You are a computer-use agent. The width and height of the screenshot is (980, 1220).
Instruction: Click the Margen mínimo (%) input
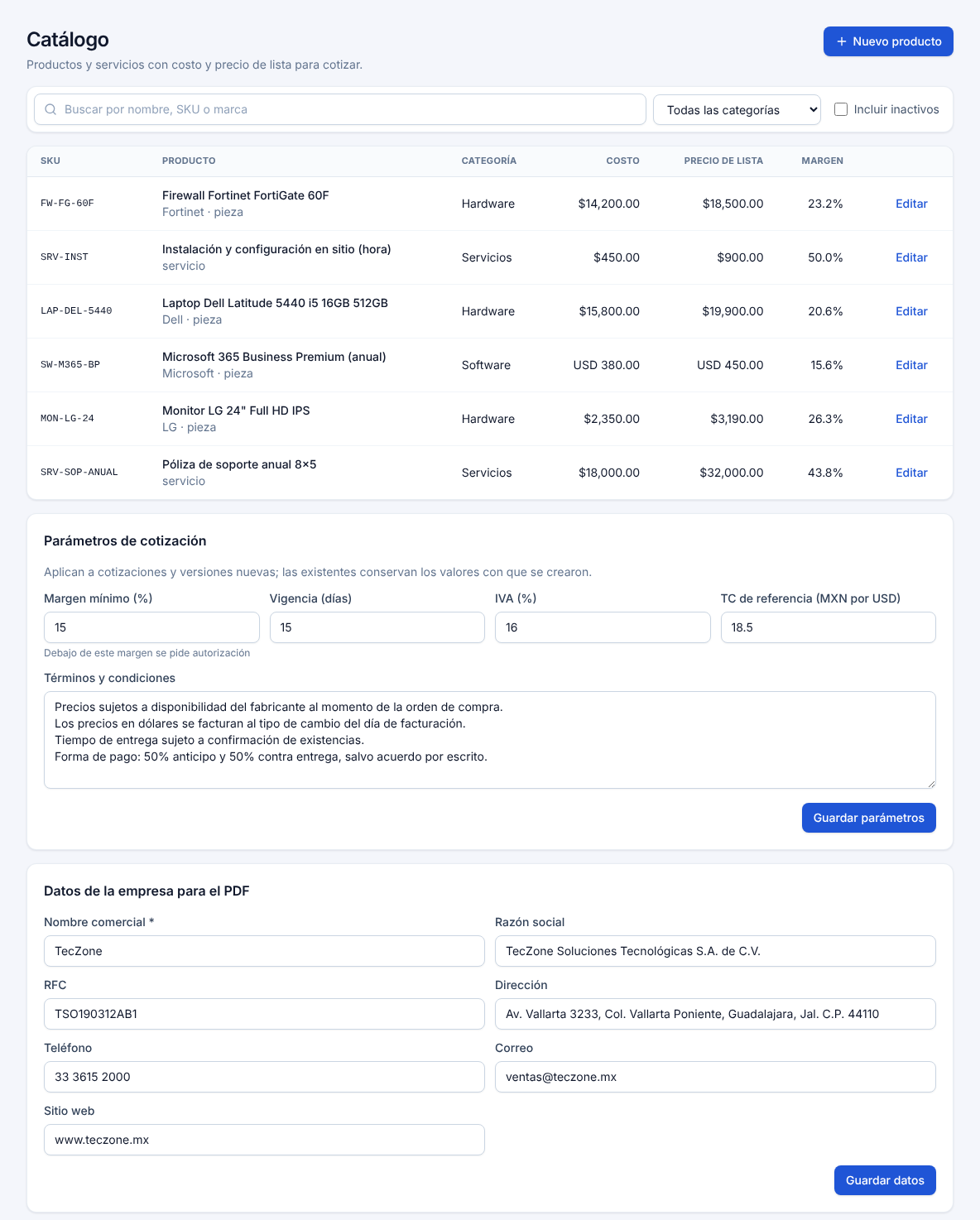click(x=151, y=627)
